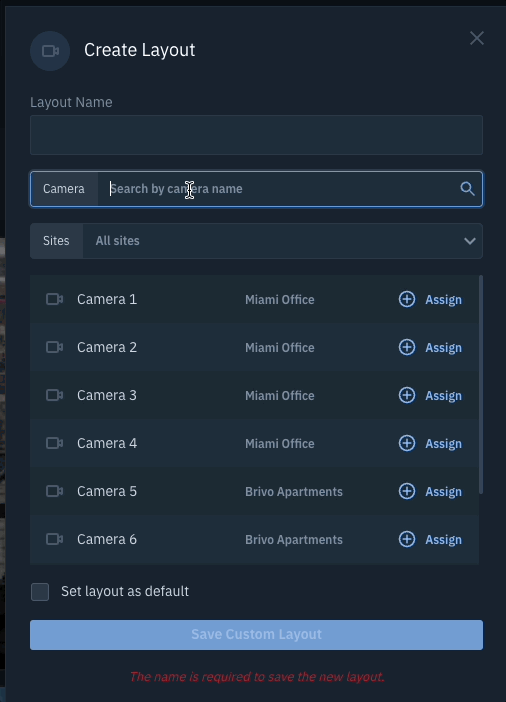Viewport: 506px width, 702px height.
Task: Click Assign link for Camera 6
Action: 443,539
